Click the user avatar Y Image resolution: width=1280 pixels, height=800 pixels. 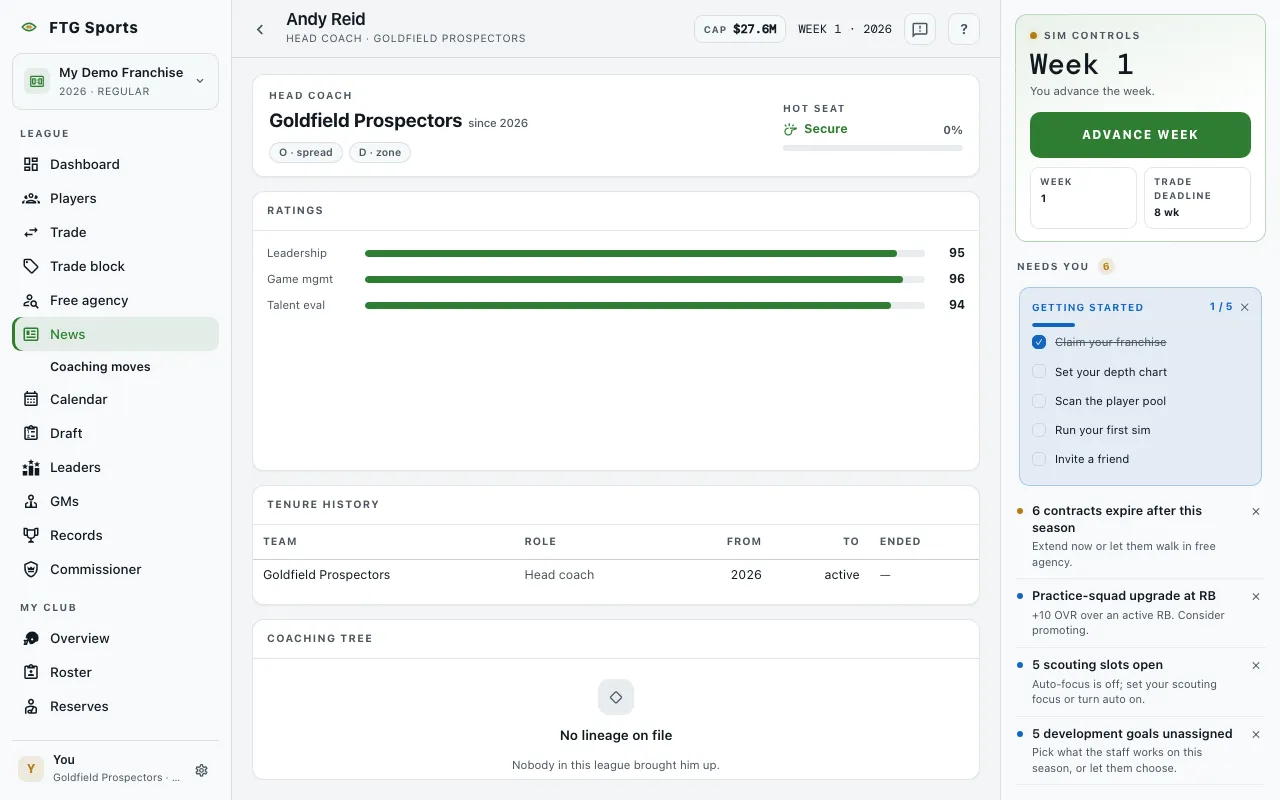(x=31, y=769)
